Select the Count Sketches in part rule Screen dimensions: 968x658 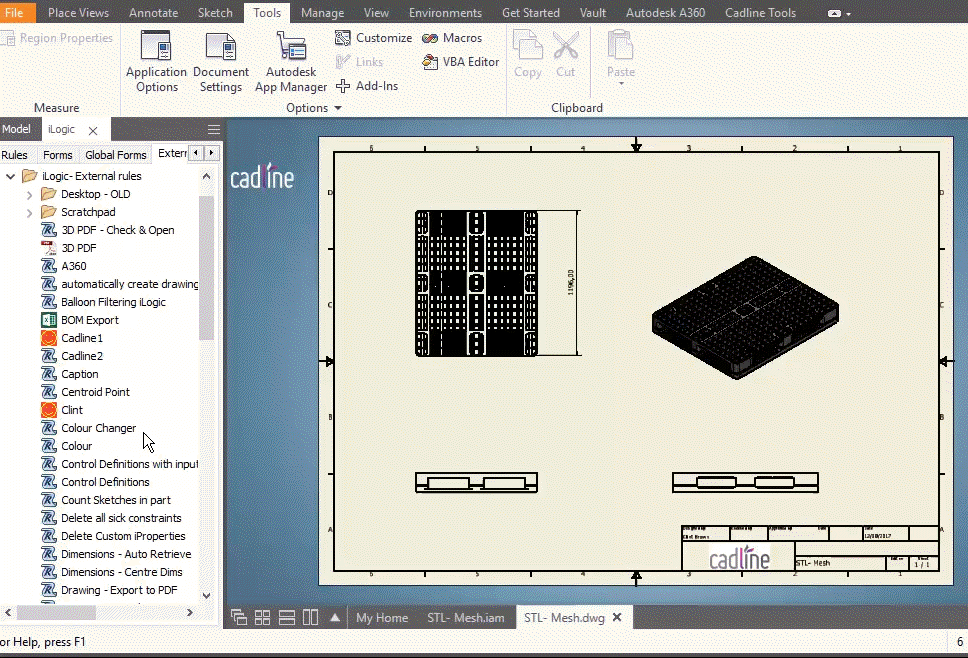point(106,501)
